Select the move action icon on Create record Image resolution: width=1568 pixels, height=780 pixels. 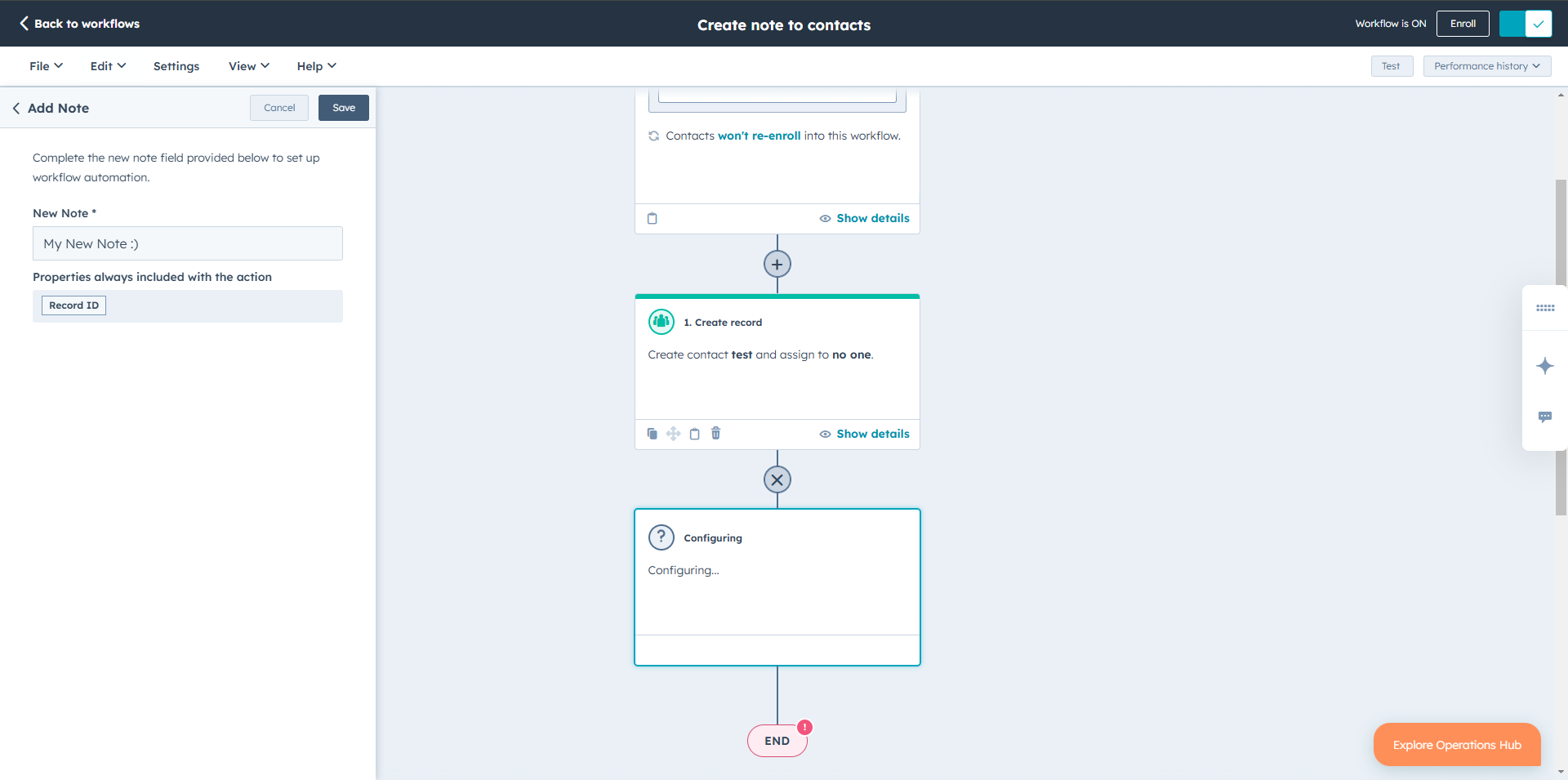(673, 434)
